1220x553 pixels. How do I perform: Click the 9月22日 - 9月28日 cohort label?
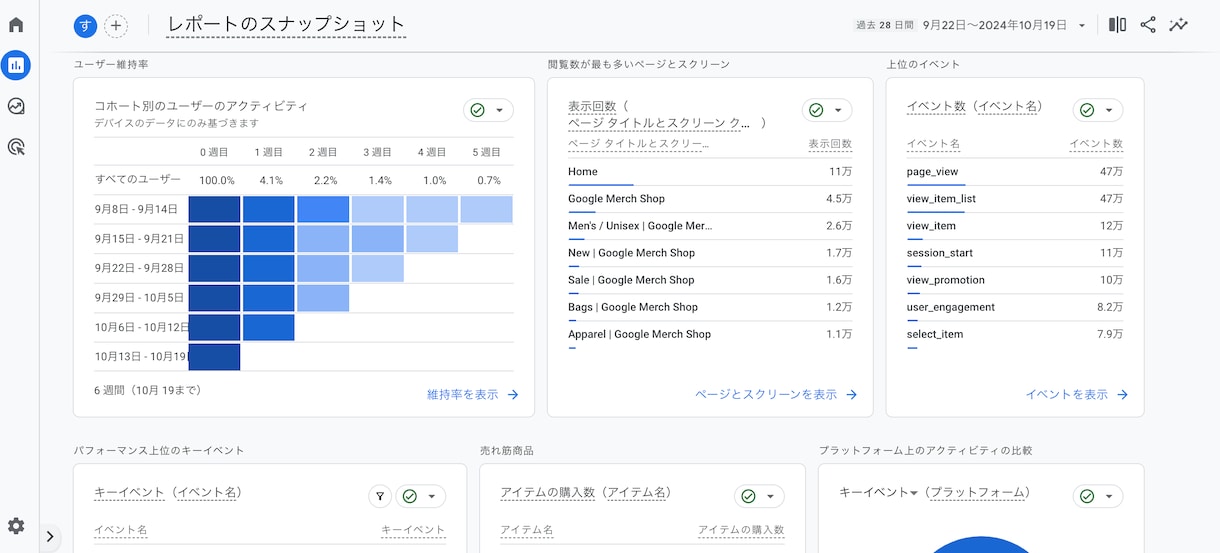tap(140, 268)
